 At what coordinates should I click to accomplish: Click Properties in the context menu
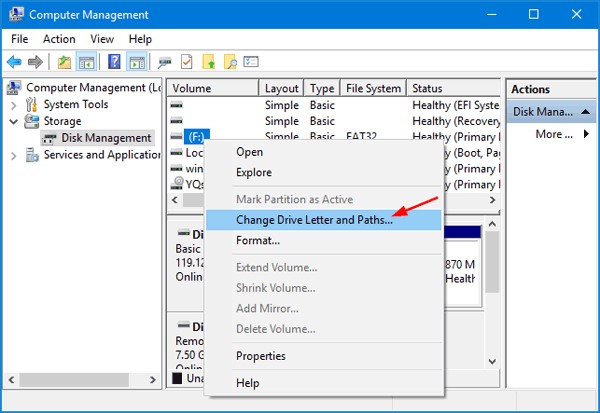pyautogui.click(x=260, y=356)
